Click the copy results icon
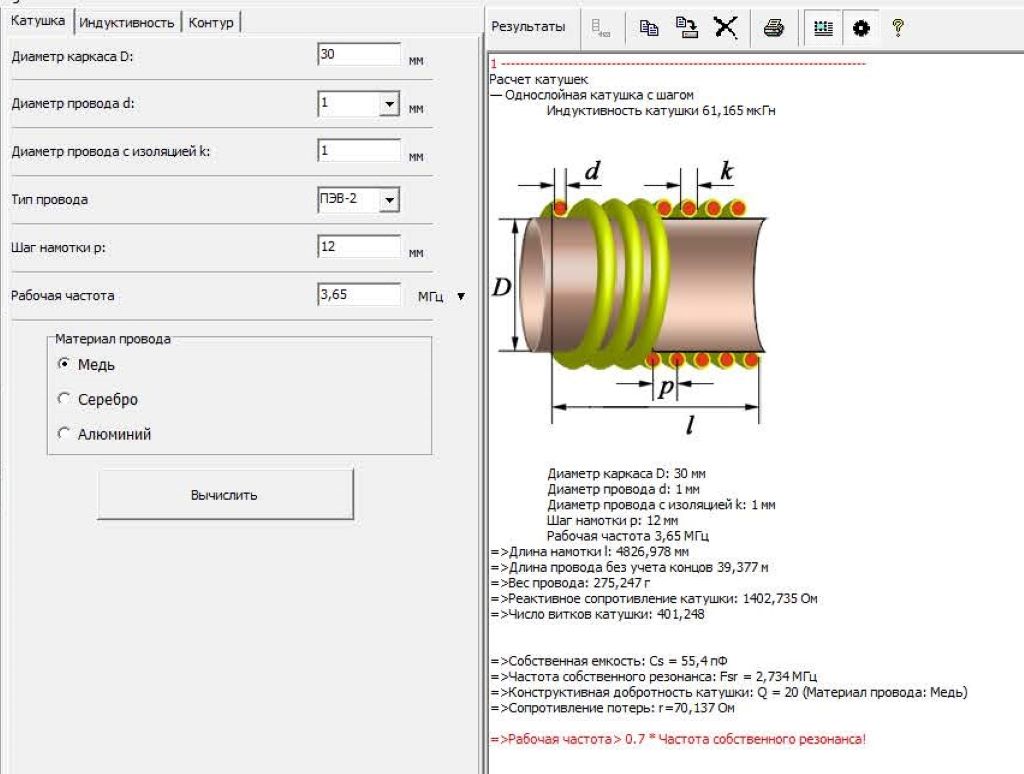 [649, 28]
